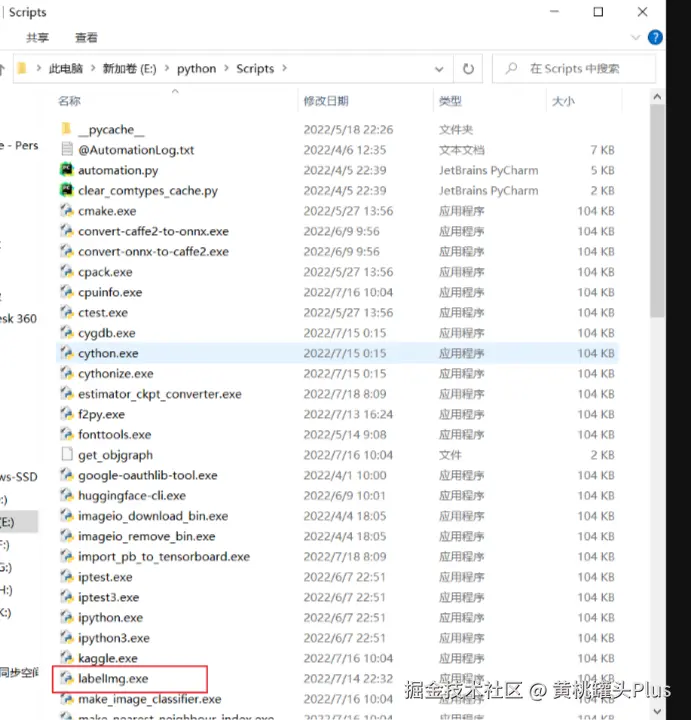Click the cython.exe file icon
Screen dimensions: 691x720
click(67, 353)
